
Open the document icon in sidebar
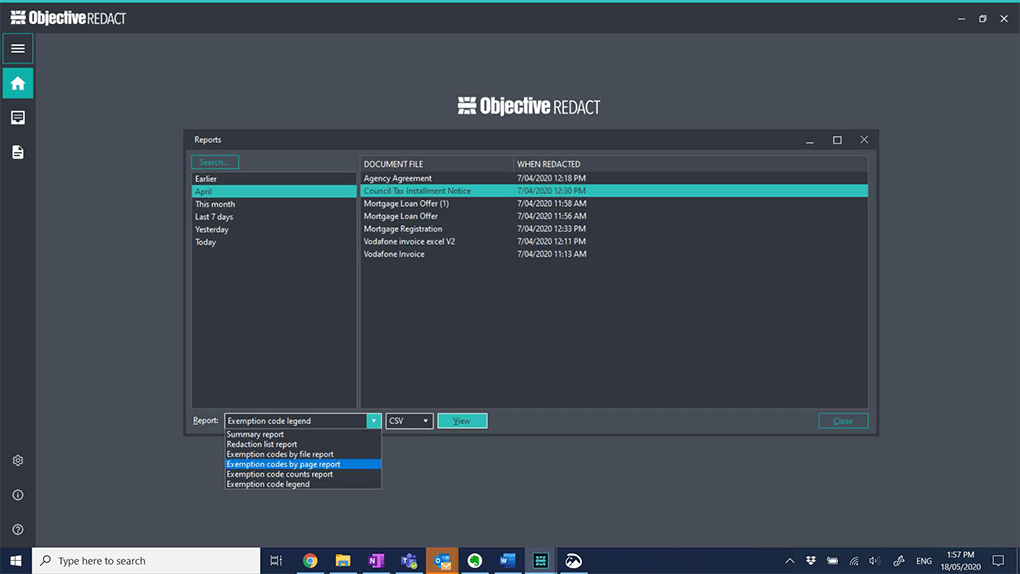(18, 152)
